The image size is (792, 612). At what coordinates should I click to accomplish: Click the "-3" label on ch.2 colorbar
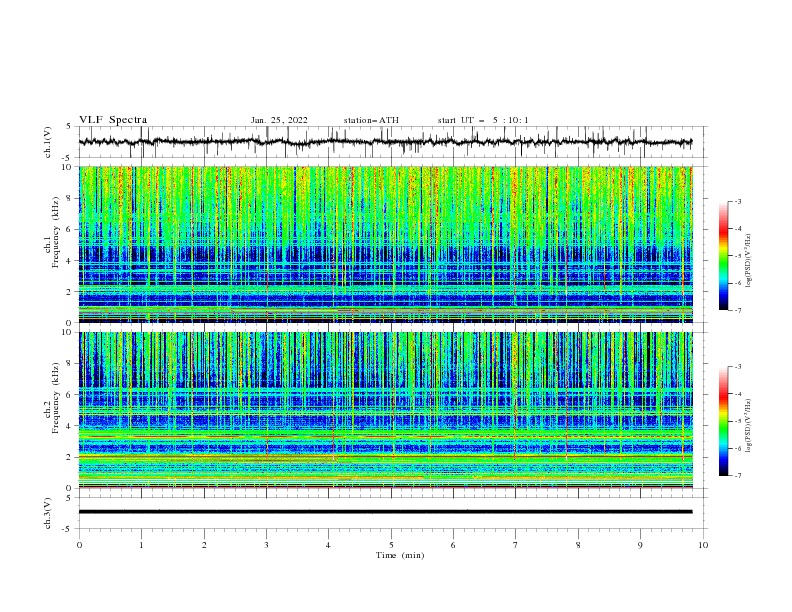coord(737,367)
